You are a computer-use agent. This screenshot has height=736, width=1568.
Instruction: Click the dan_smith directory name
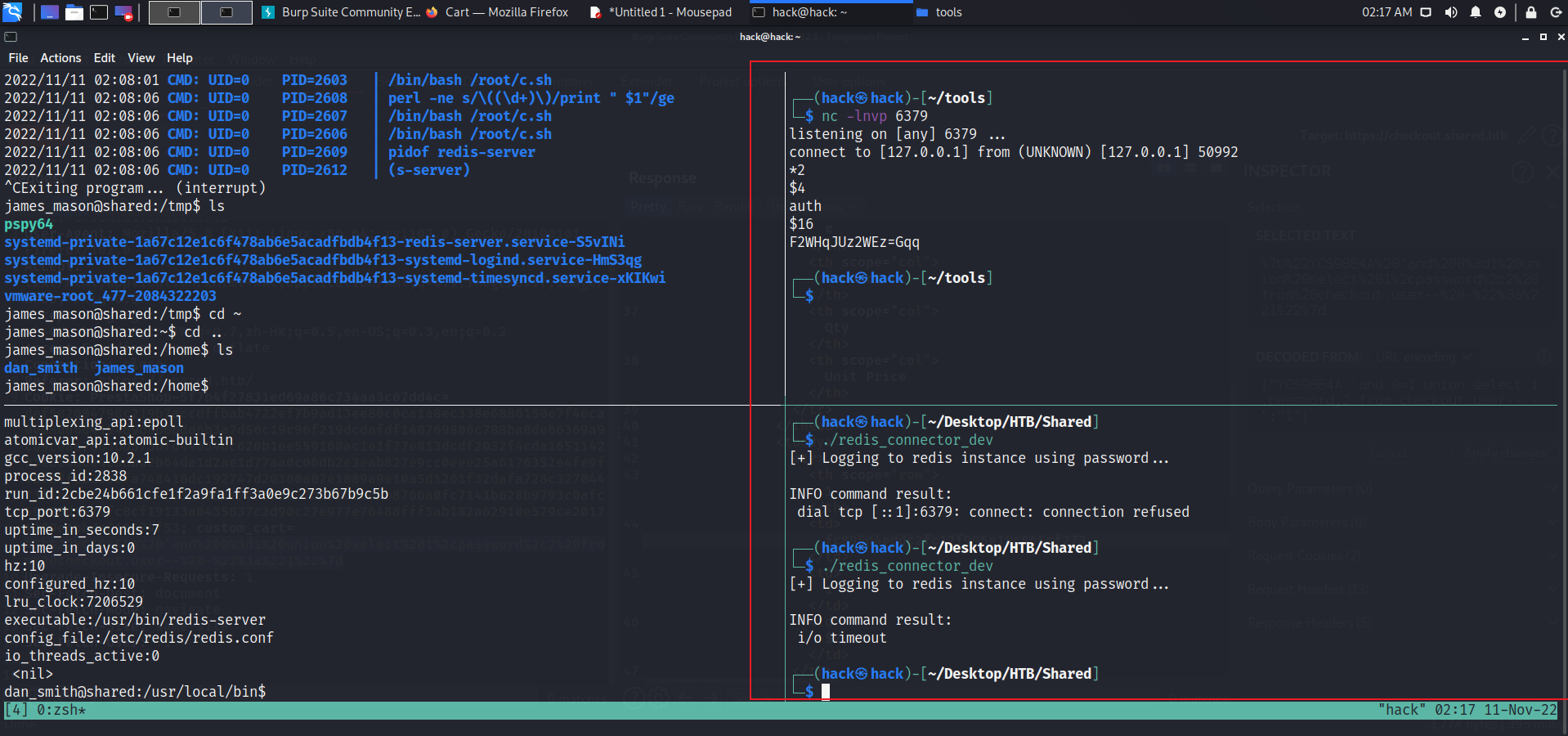[x=41, y=368]
